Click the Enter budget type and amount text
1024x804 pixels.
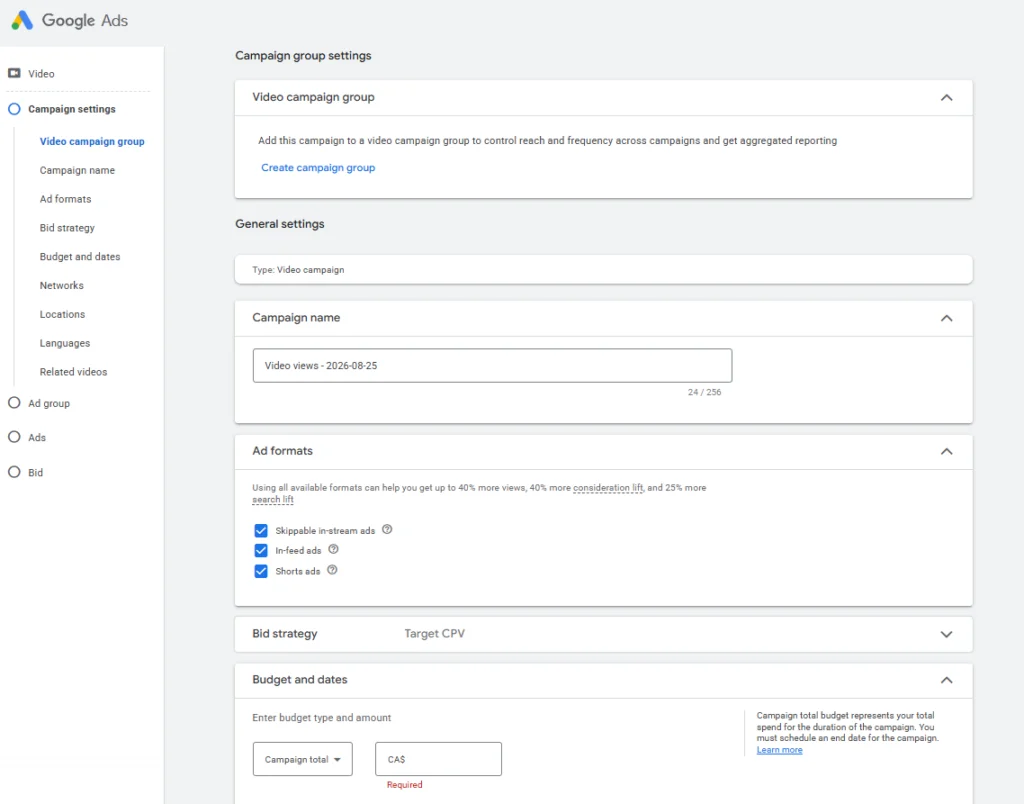click(321, 717)
